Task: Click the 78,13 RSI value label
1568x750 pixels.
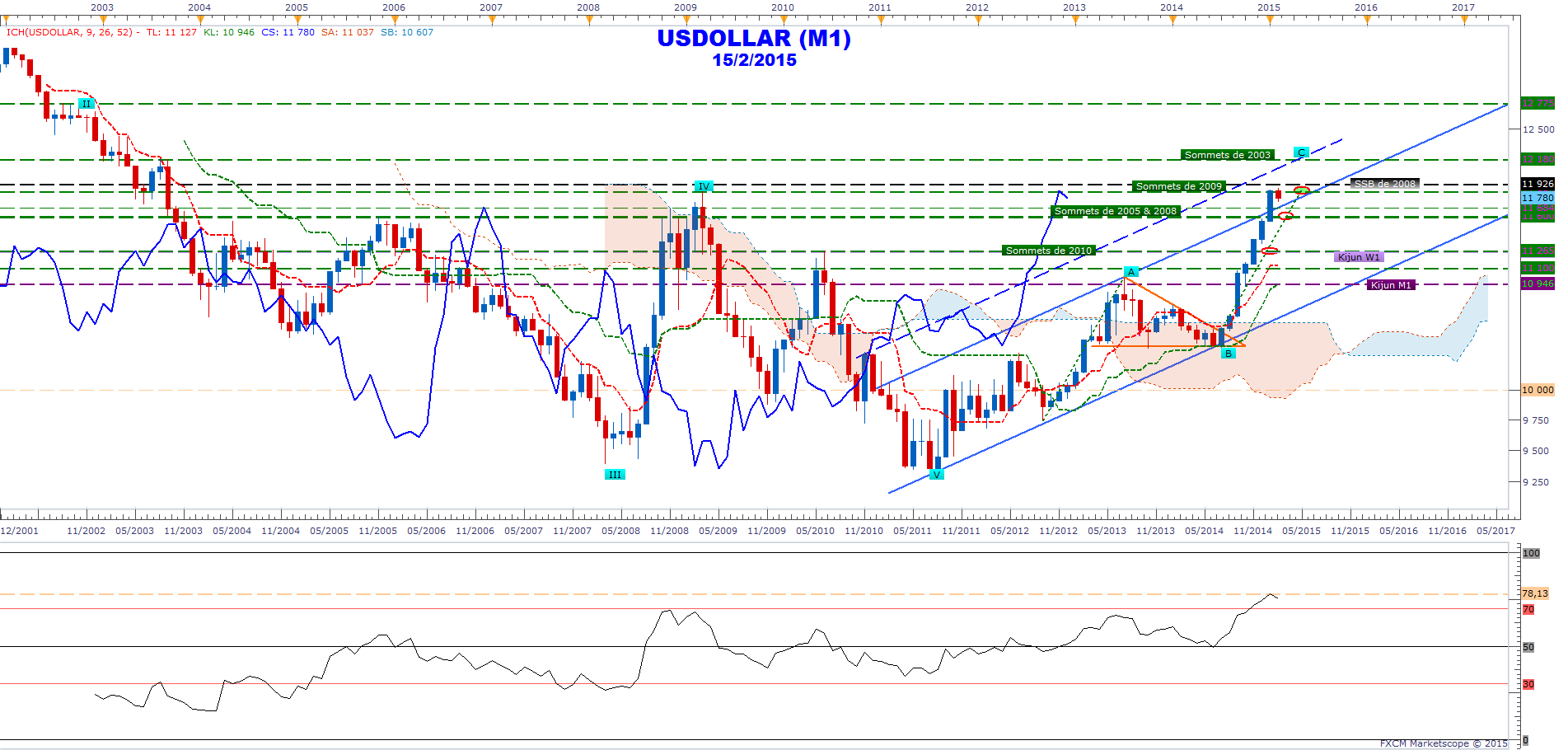Action: coord(1534,593)
